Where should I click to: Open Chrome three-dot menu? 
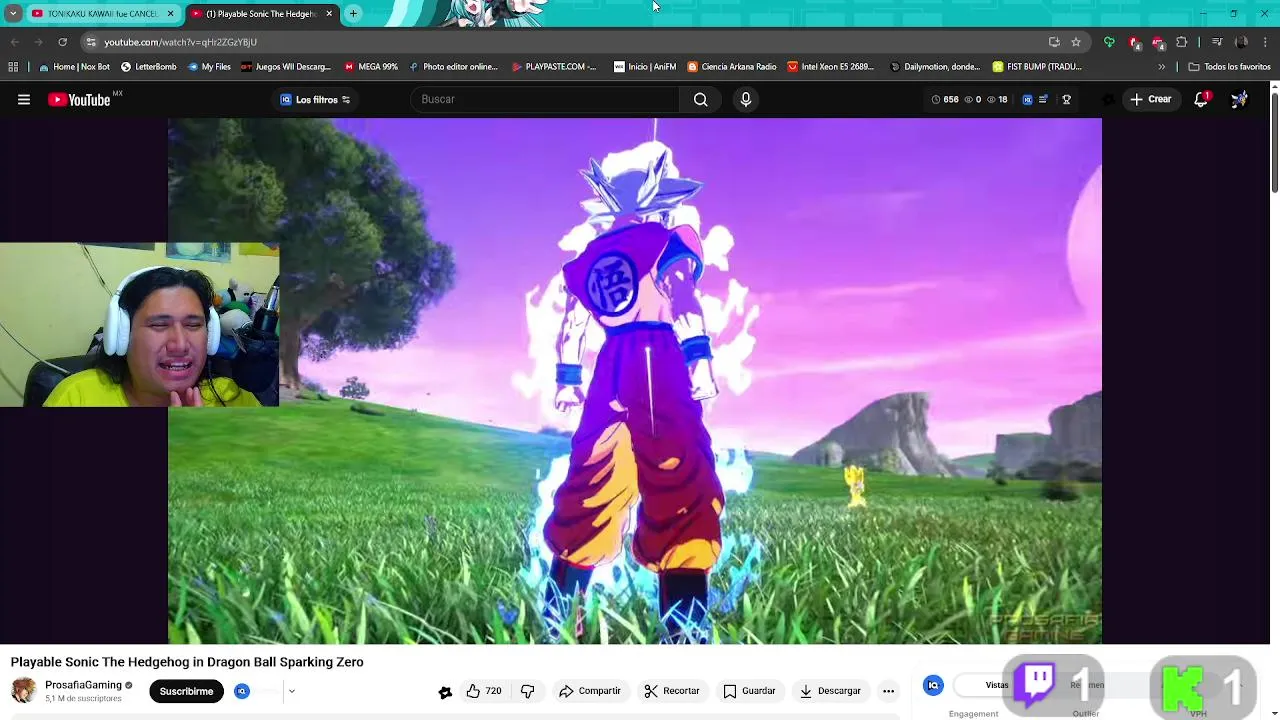point(1266,42)
